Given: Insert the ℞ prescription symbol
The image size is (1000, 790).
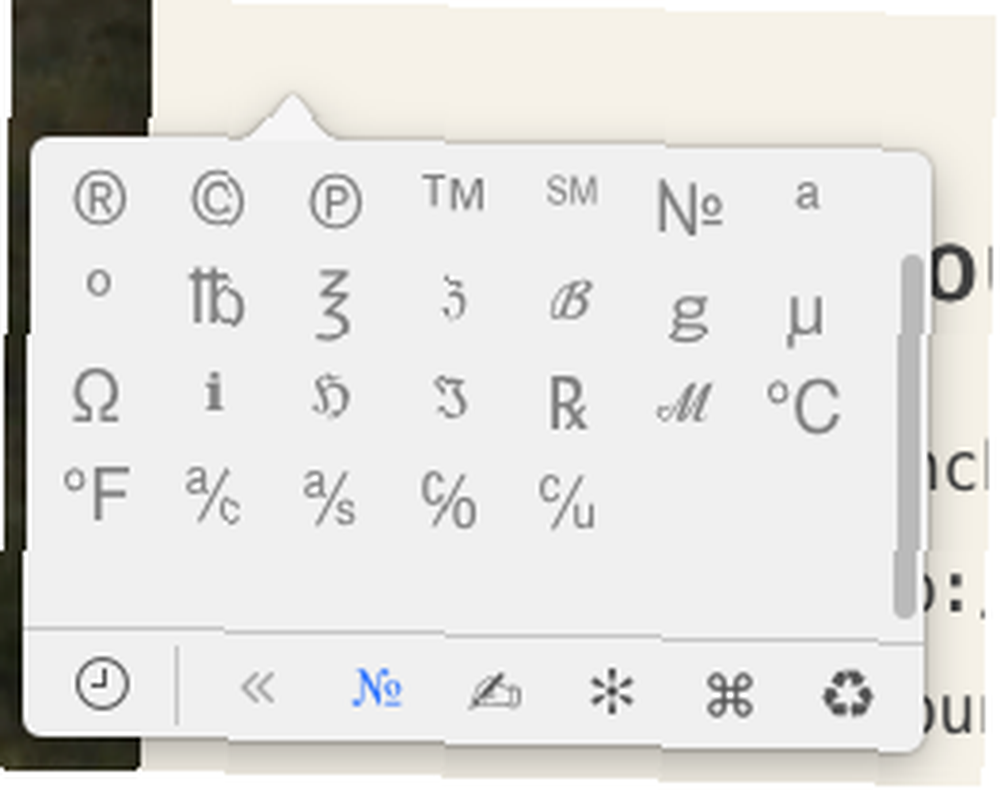Looking at the screenshot, I should tap(568, 403).
